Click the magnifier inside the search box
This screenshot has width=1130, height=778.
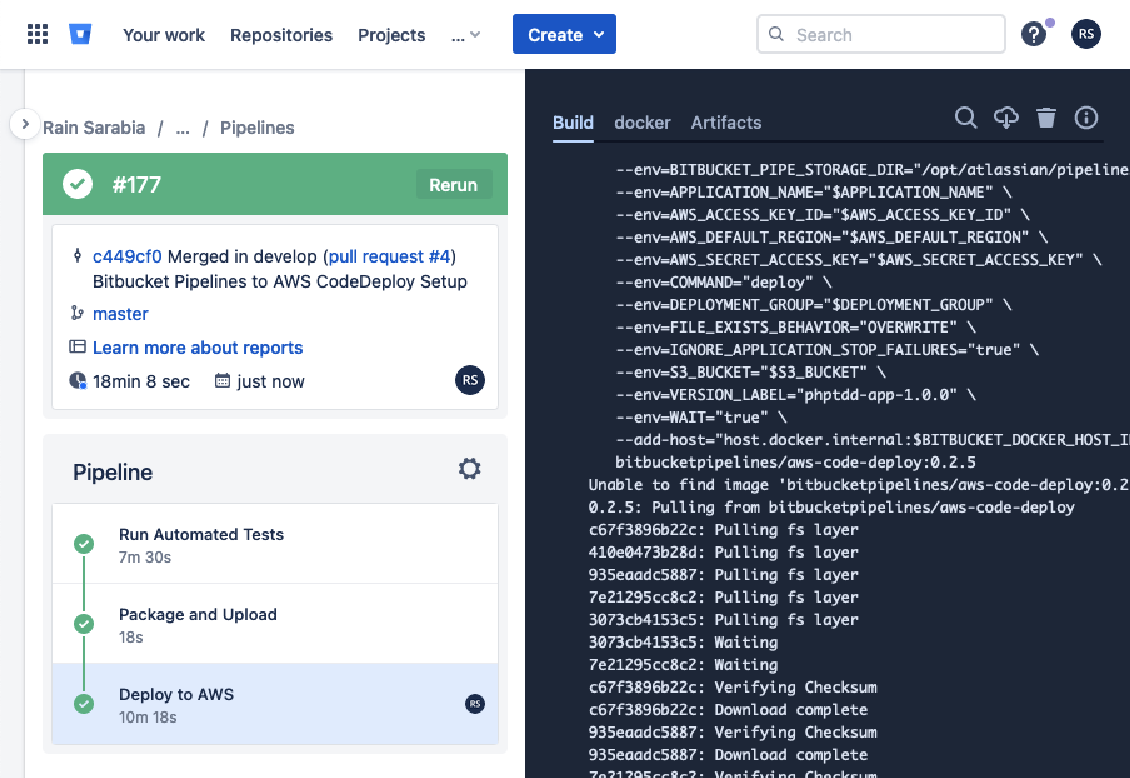click(776, 34)
